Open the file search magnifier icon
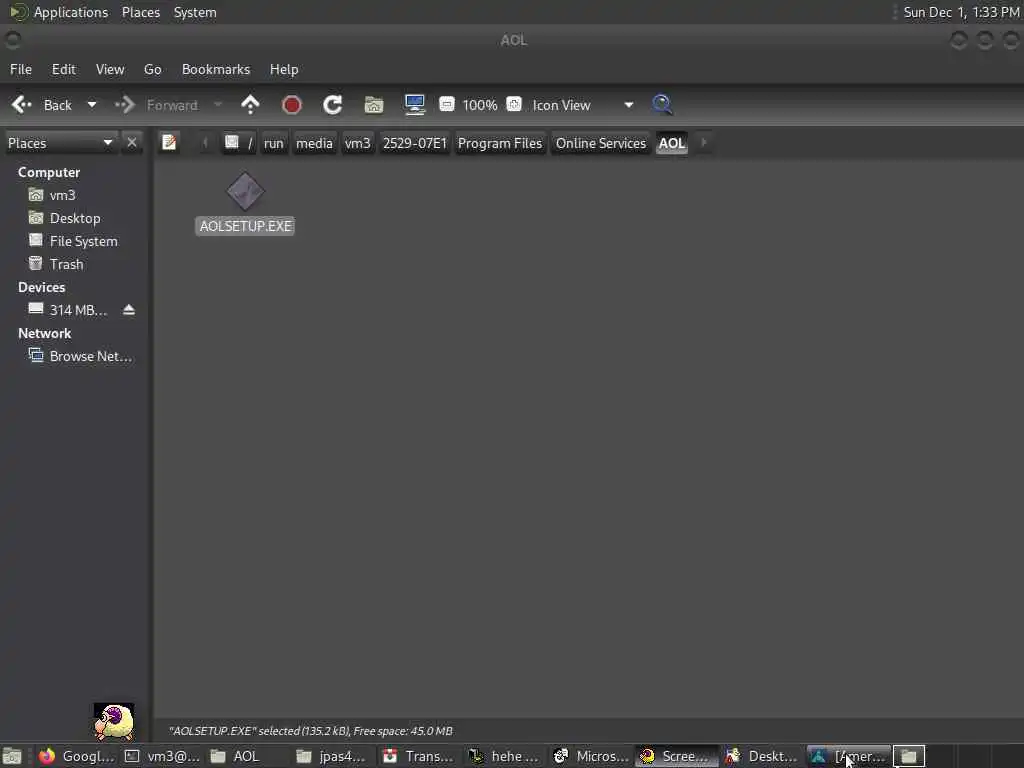This screenshot has width=1024, height=768. (662, 105)
